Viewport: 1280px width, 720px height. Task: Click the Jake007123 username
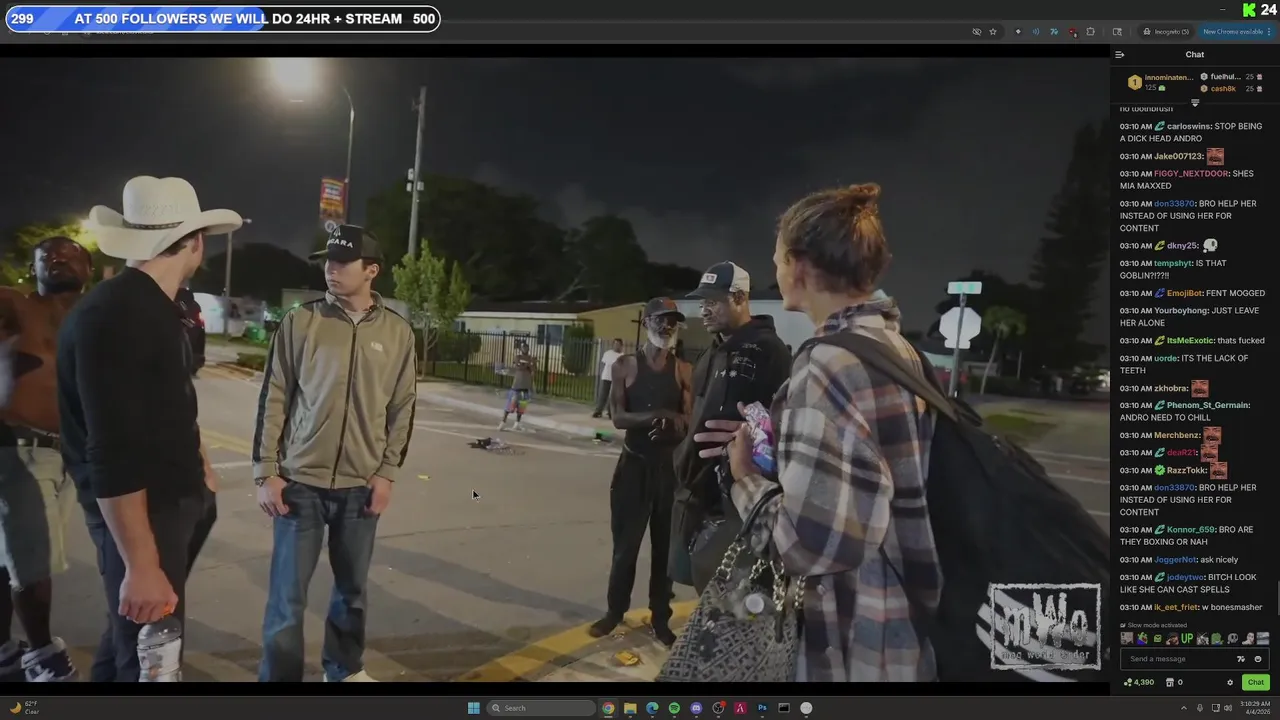(x=1178, y=157)
